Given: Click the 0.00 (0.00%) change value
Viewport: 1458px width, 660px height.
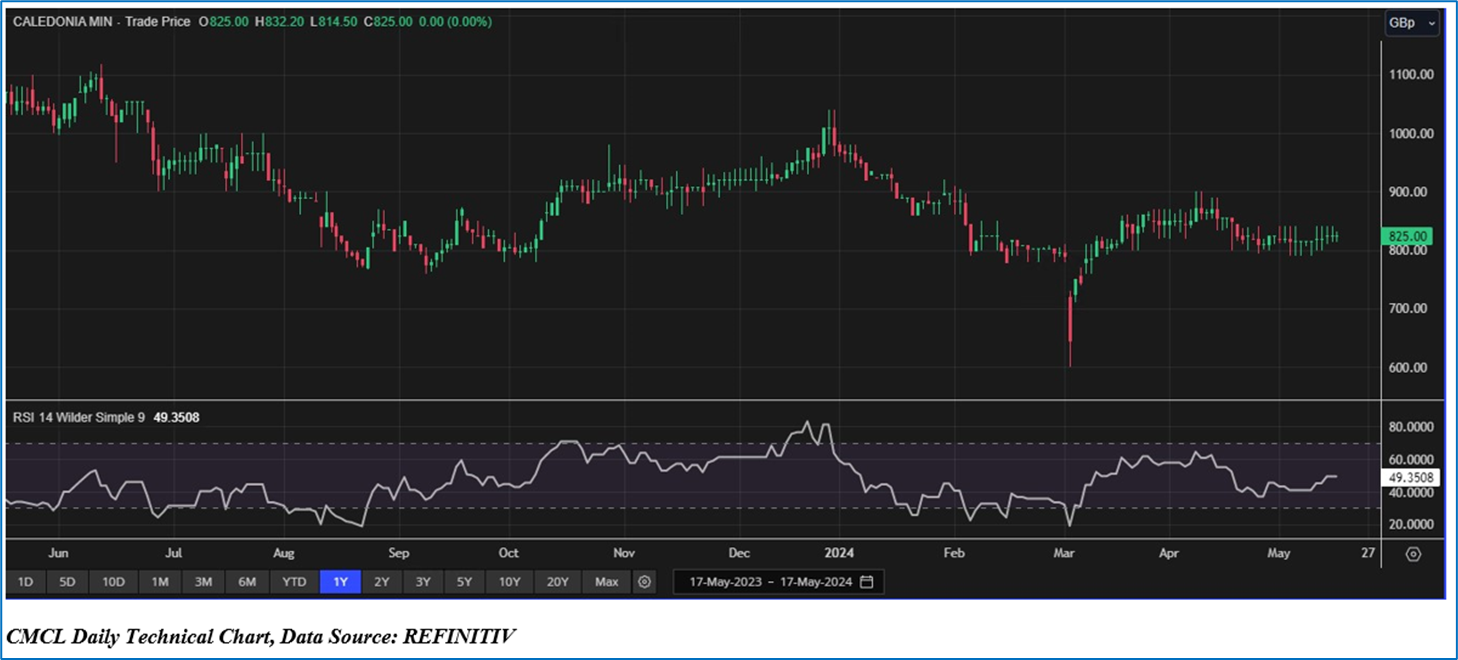Looking at the screenshot, I should click(x=453, y=21).
